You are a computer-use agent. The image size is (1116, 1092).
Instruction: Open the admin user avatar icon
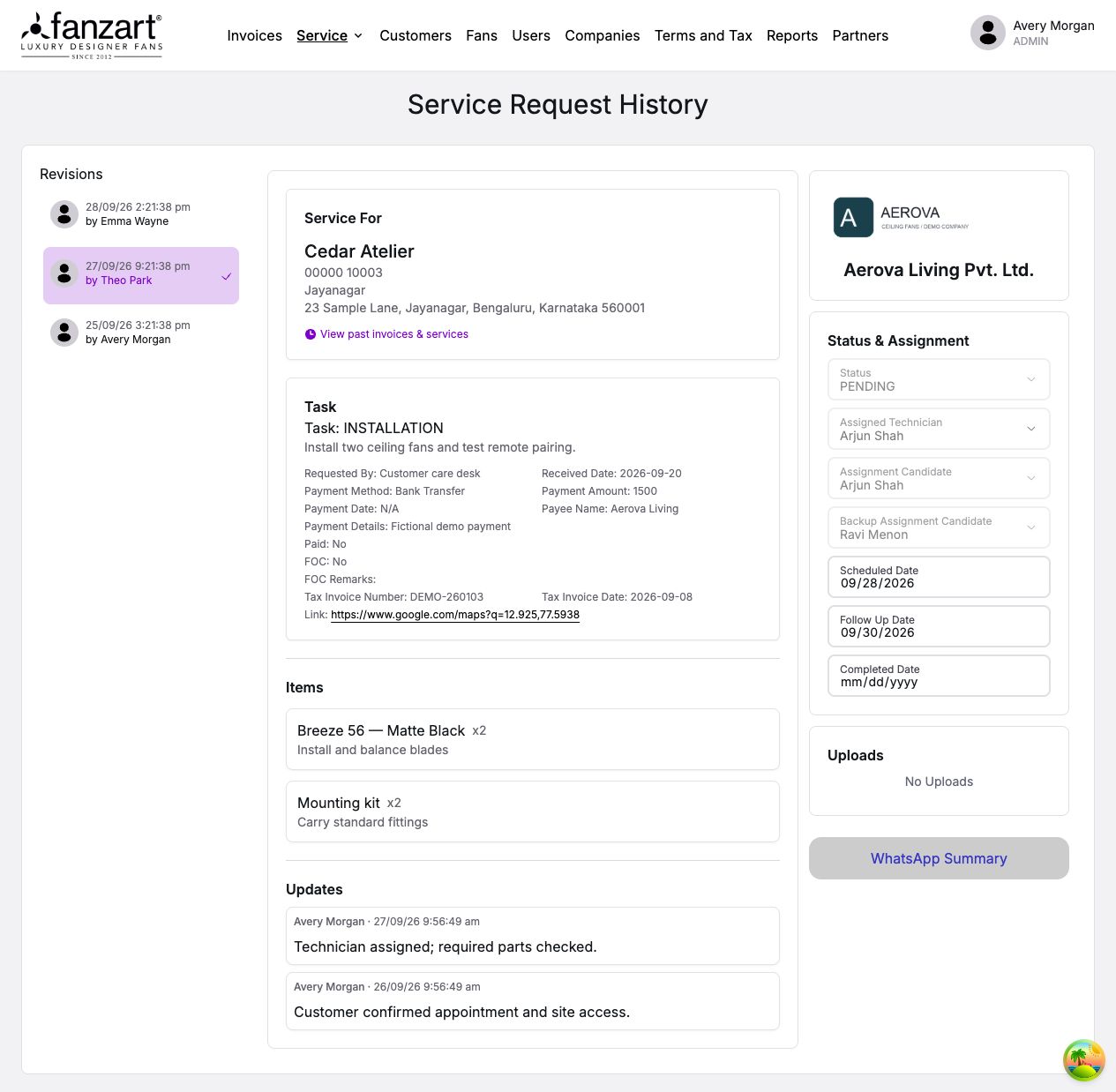click(x=988, y=34)
